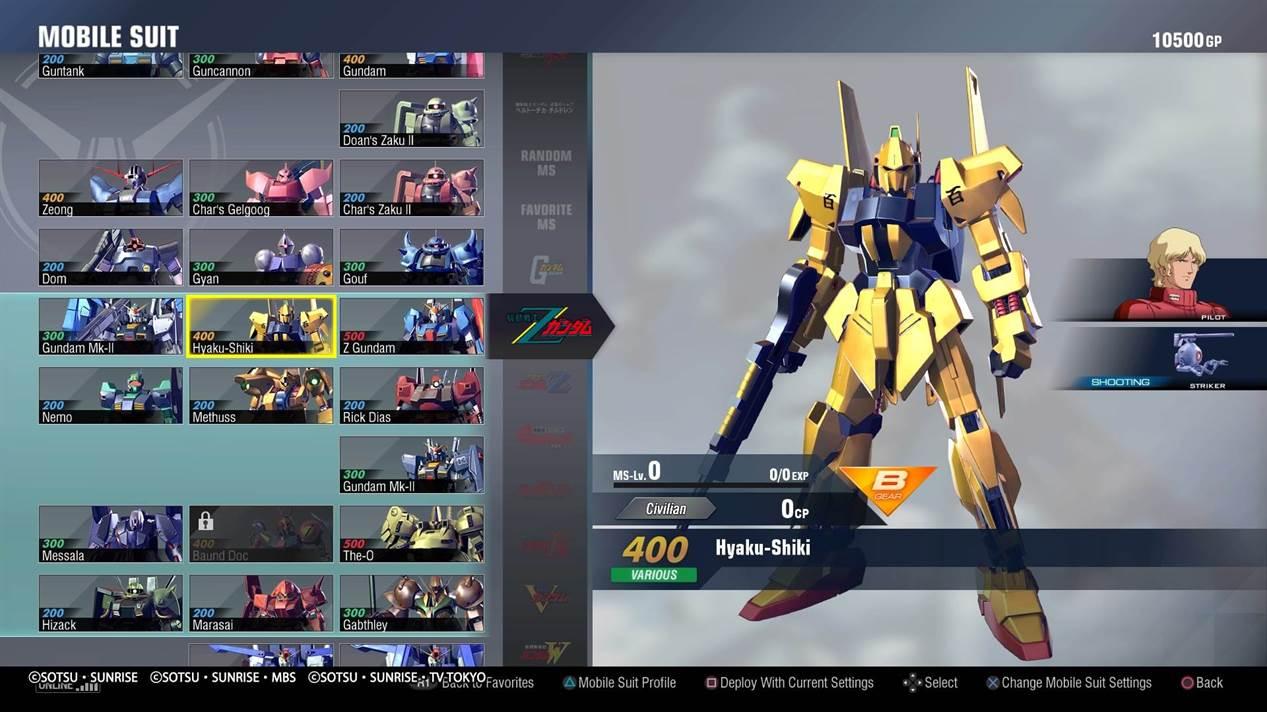The height and width of the screenshot is (712, 1267).
Task: Pick the Marasai mobile suit
Action: pyautogui.click(x=261, y=603)
